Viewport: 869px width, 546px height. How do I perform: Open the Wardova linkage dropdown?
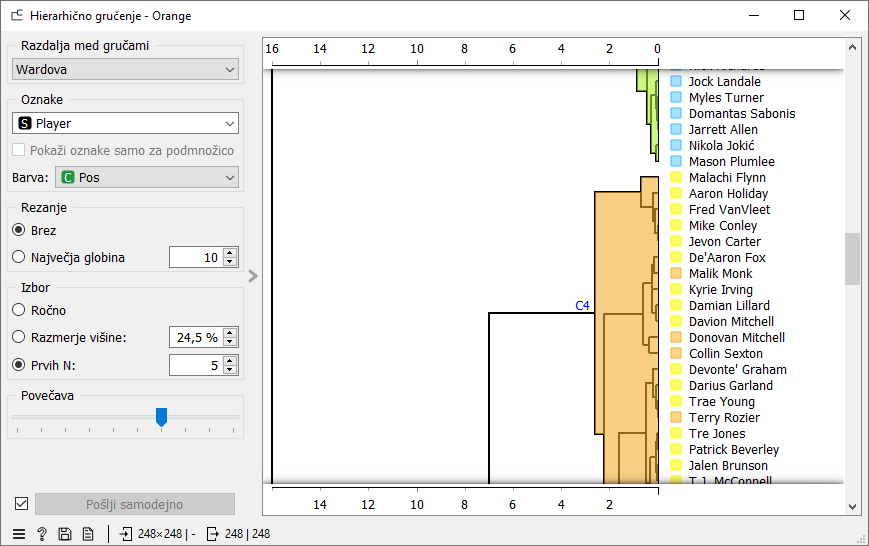[x=125, y=69]
